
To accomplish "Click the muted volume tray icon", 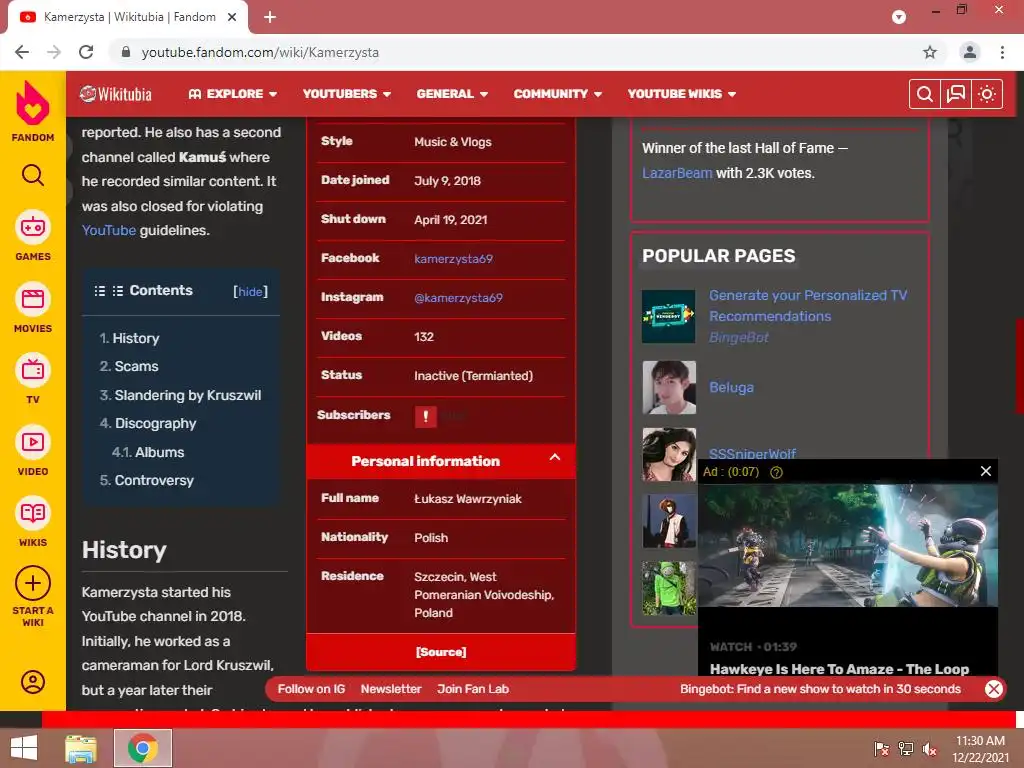I will coord(929,748).
